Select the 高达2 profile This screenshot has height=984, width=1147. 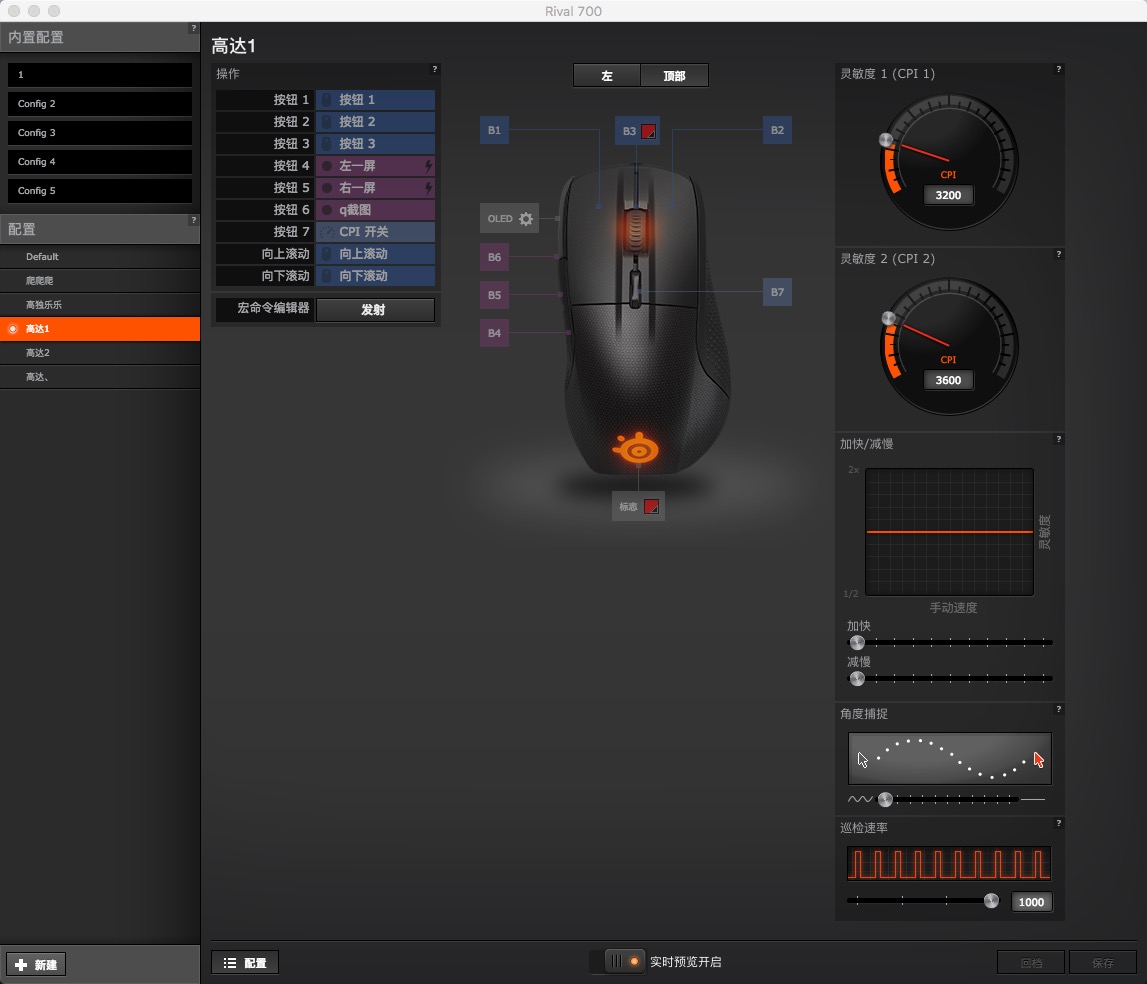point(100,353)
